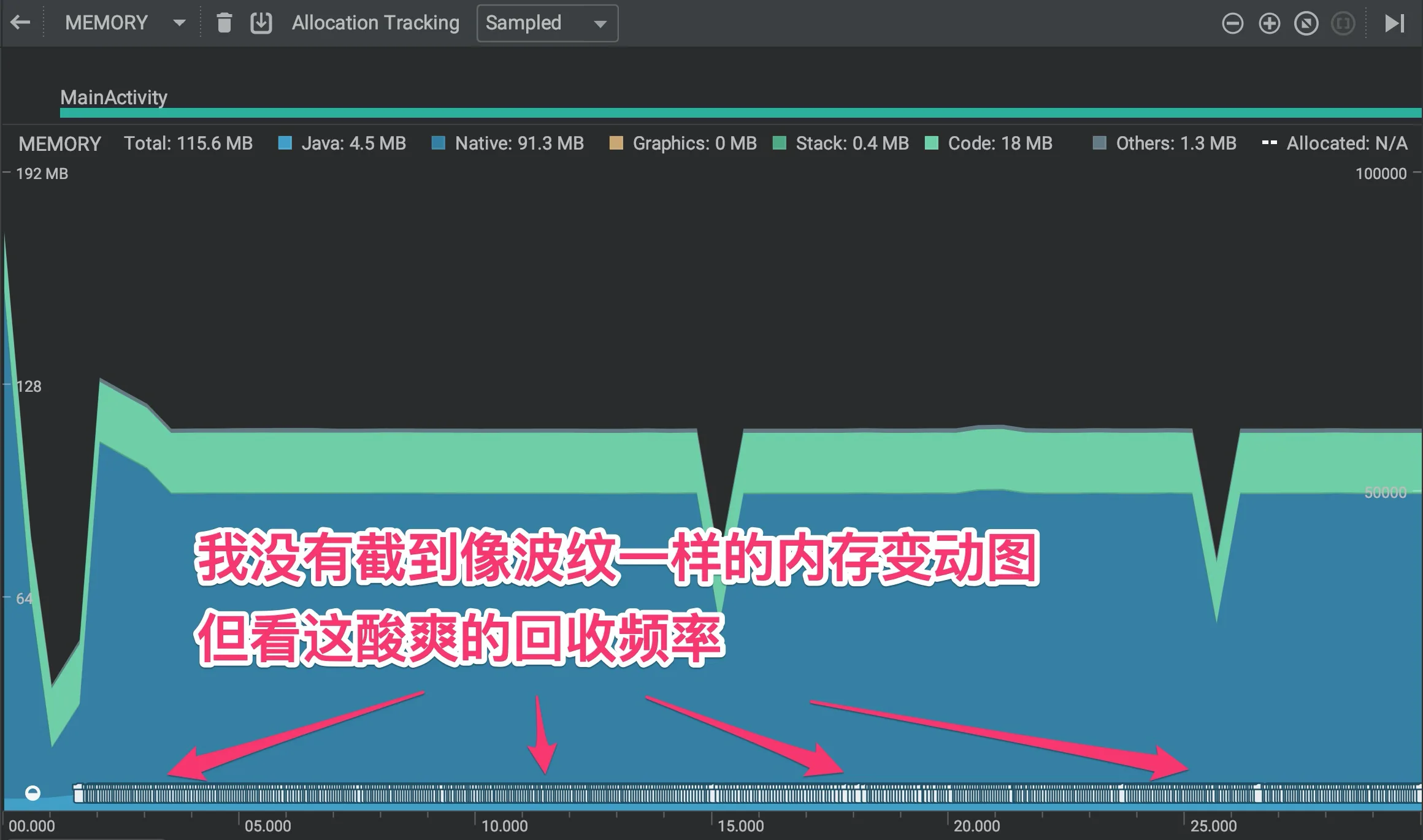
Task: Click the Java memory legend swatch
Action: [x=285, y=143]
